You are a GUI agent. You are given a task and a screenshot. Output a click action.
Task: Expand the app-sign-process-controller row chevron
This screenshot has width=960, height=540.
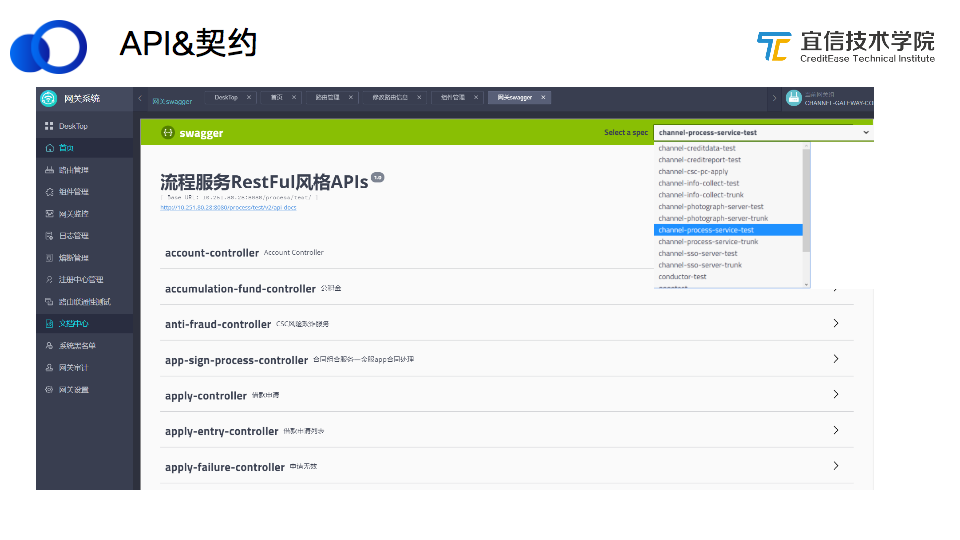click(836, 359)
